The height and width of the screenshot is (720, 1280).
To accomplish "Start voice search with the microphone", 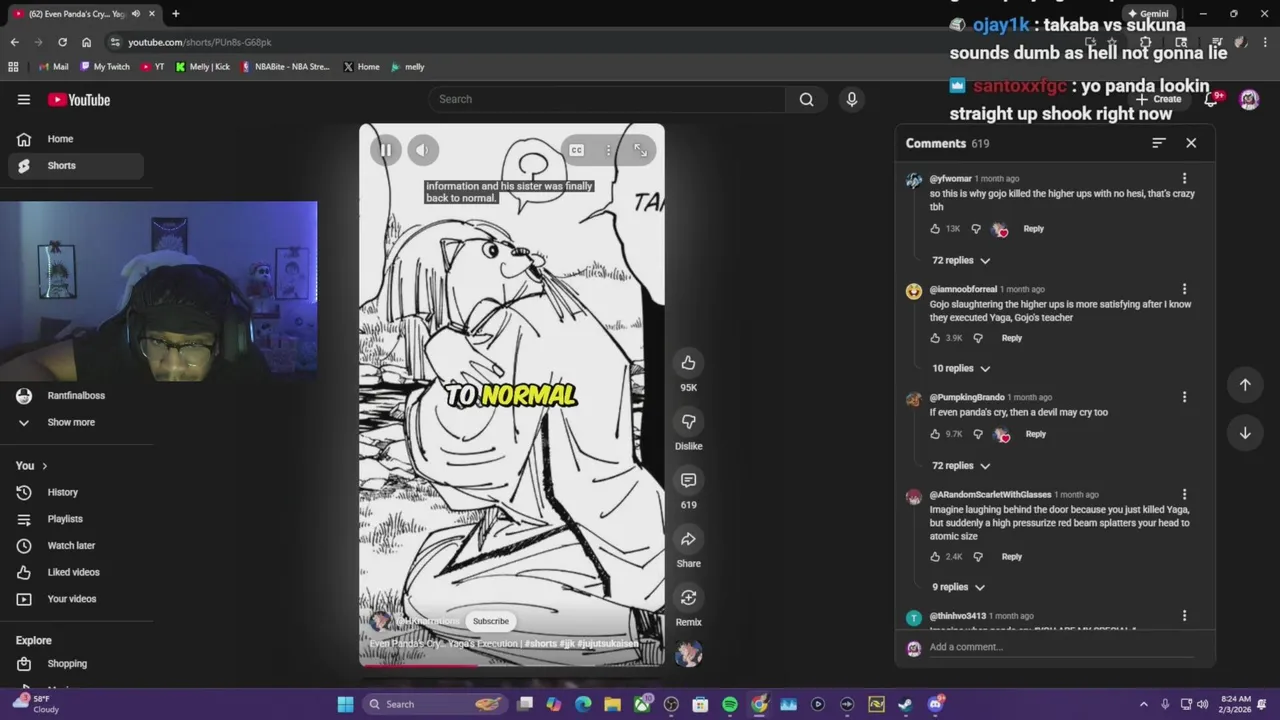I will tap(852, 99).
